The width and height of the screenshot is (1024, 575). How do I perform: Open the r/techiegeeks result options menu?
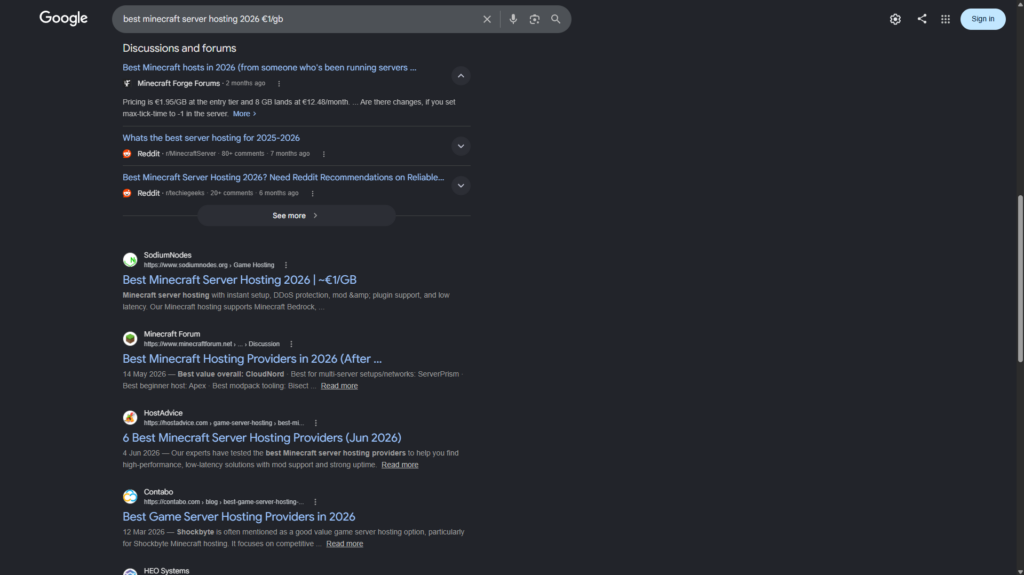[312, 193]
